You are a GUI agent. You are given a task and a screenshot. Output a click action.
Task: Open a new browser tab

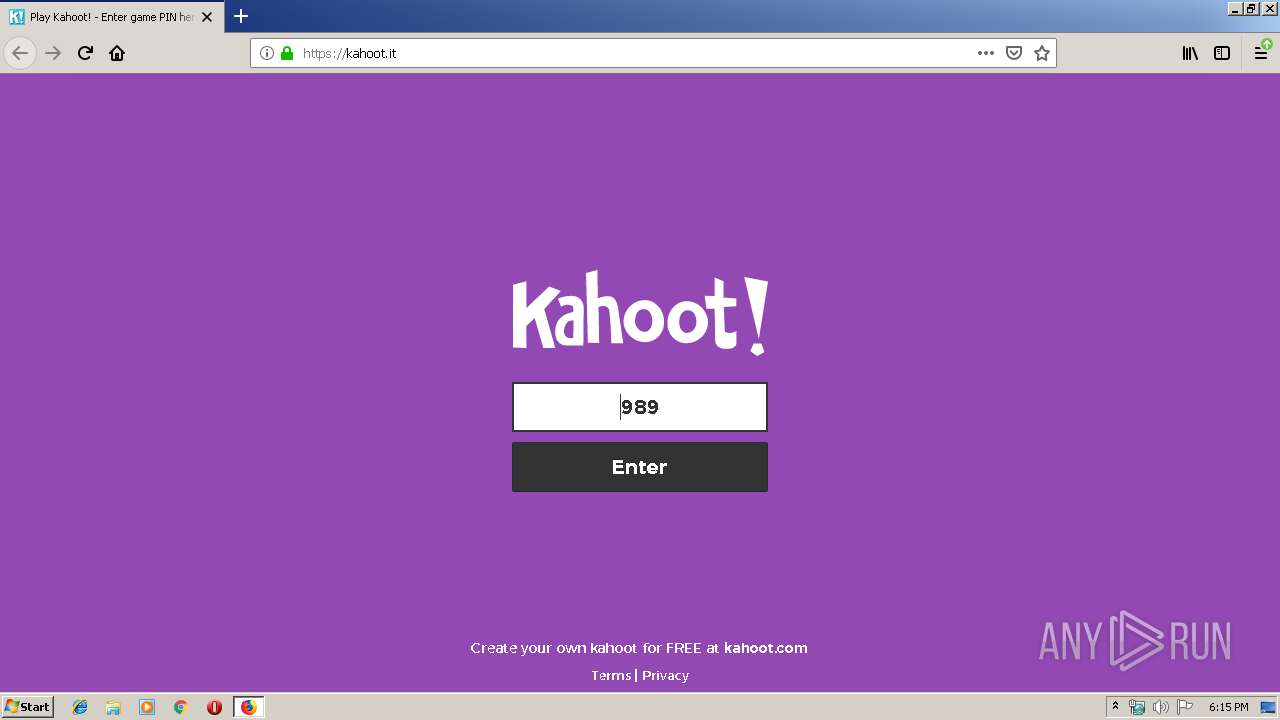coord(241,16)
